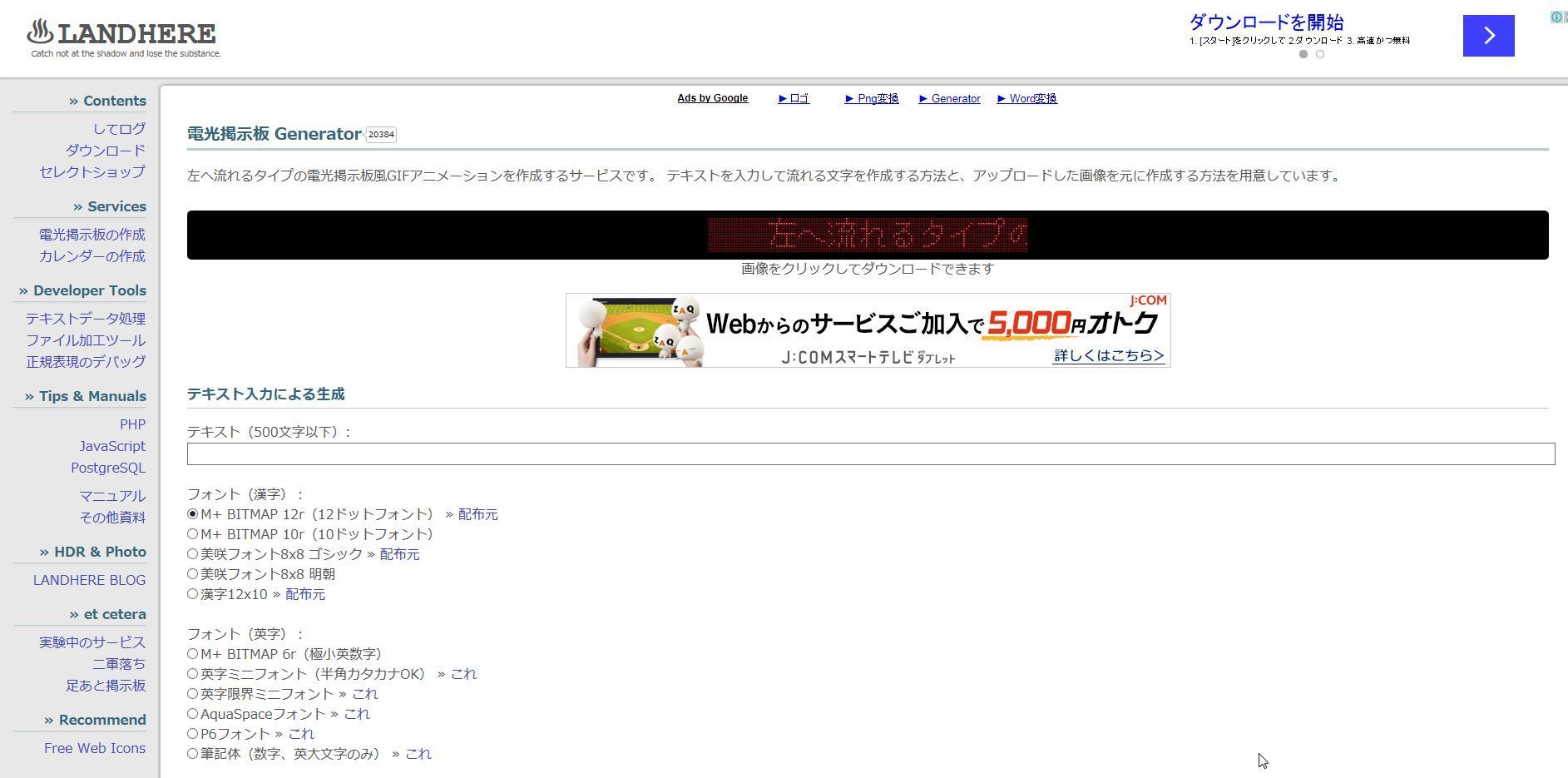Open これ link for AquaSpaceフォント
The image size is (1568, 778).
pyautogui.click(x=357, y=714)
